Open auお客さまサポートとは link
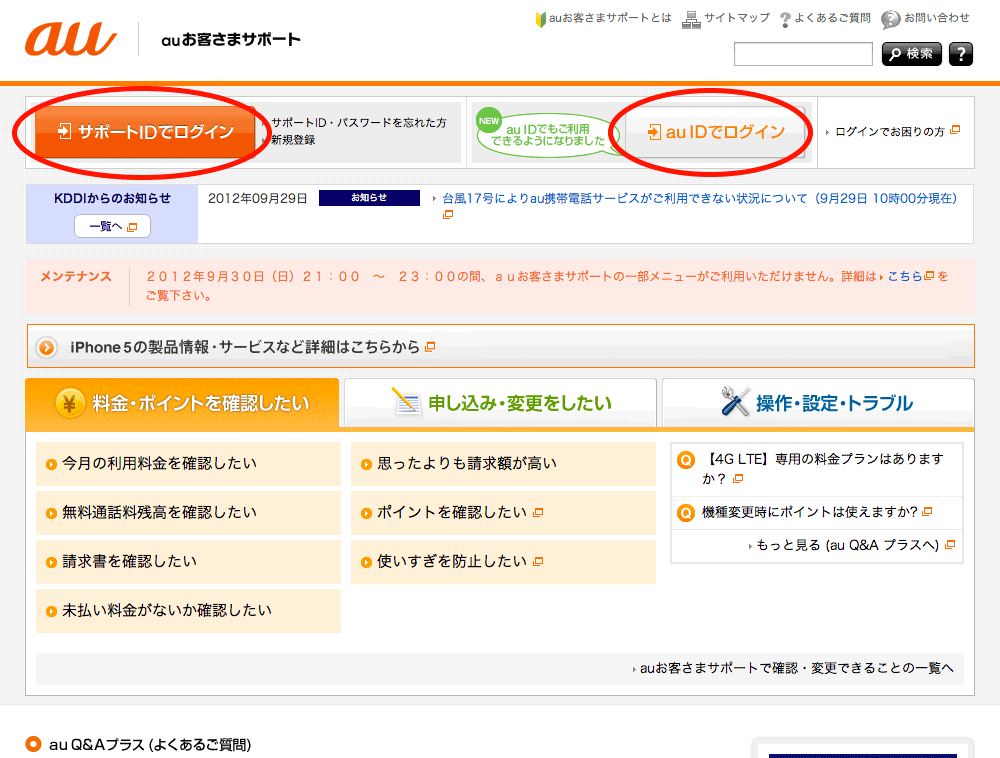Screen dimensions: 1000x758 coord(610,18)
